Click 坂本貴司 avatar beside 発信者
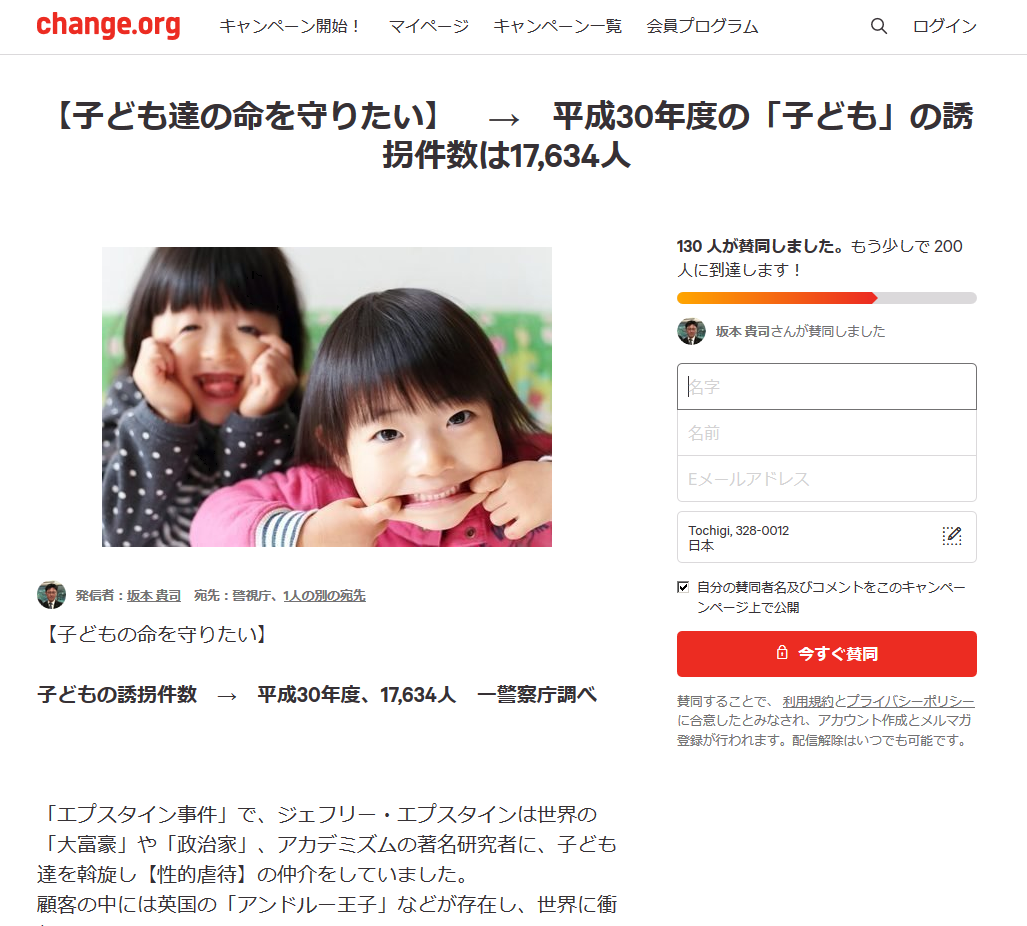Image resolution: width=1027 pixels, height=926 pixels. [51, 595]
